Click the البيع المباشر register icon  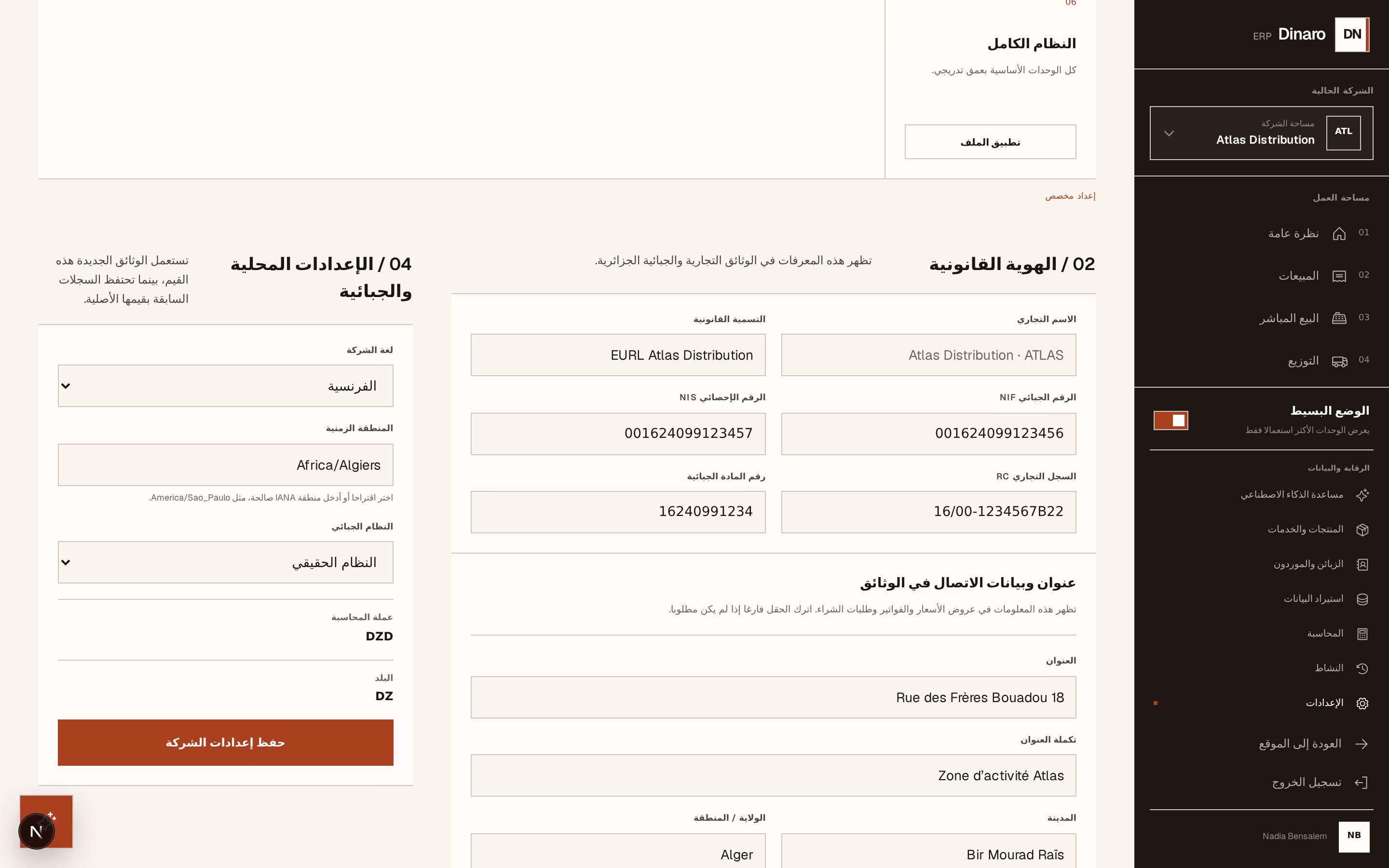pos(1339,319)
